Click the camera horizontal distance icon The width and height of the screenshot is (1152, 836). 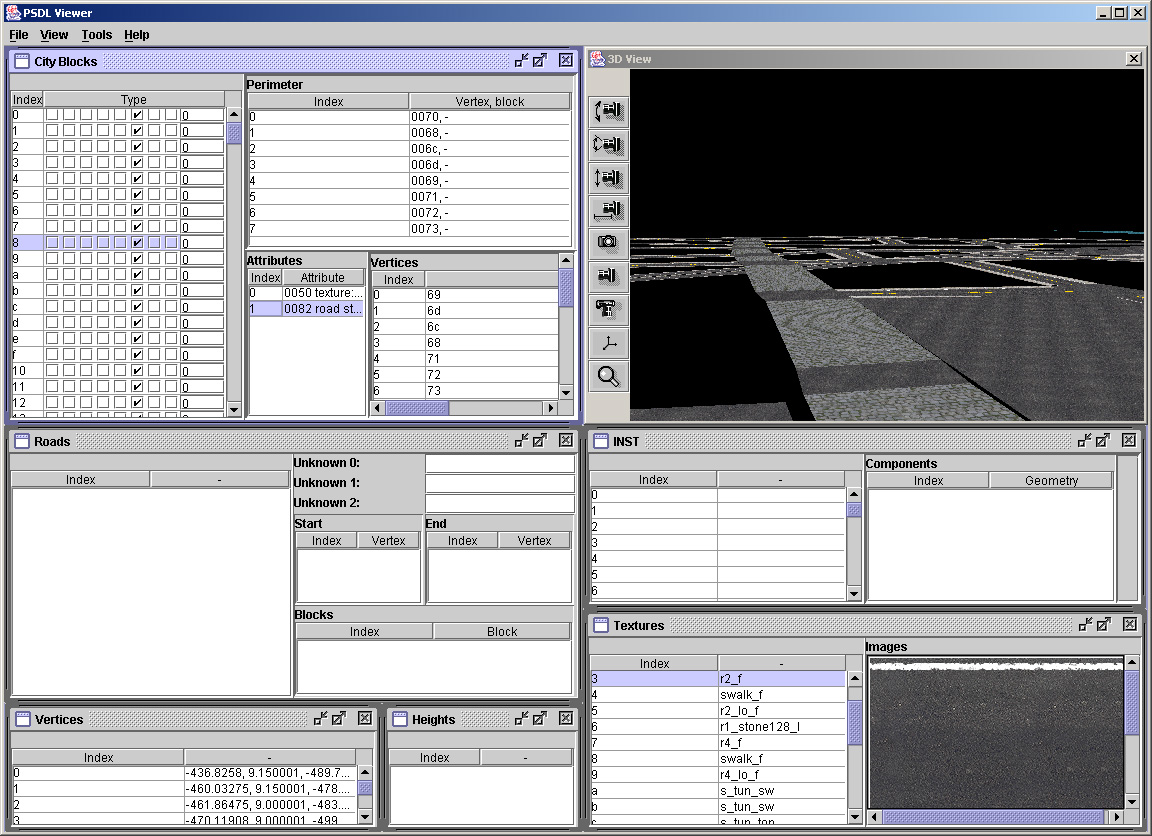[608, 211]
